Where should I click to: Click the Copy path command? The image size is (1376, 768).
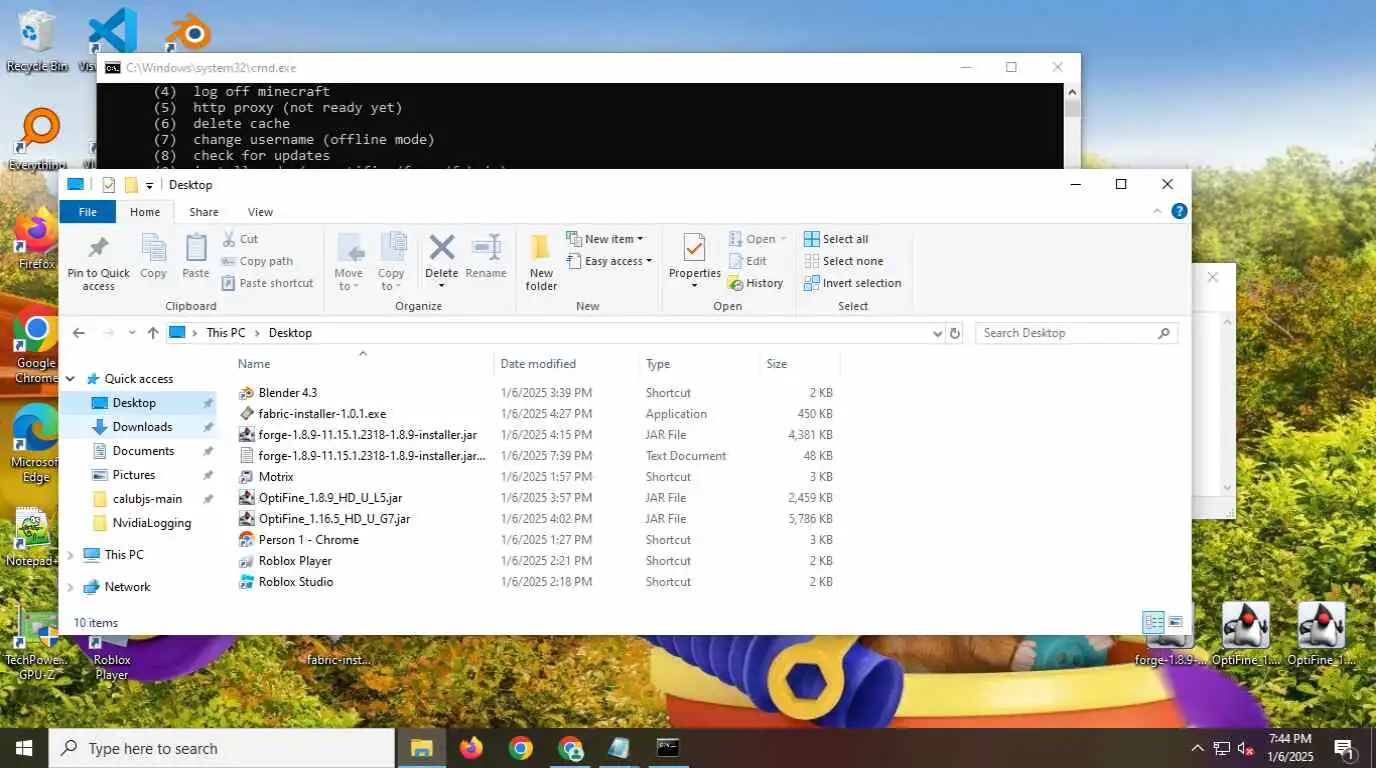click(x=257, y=261)
